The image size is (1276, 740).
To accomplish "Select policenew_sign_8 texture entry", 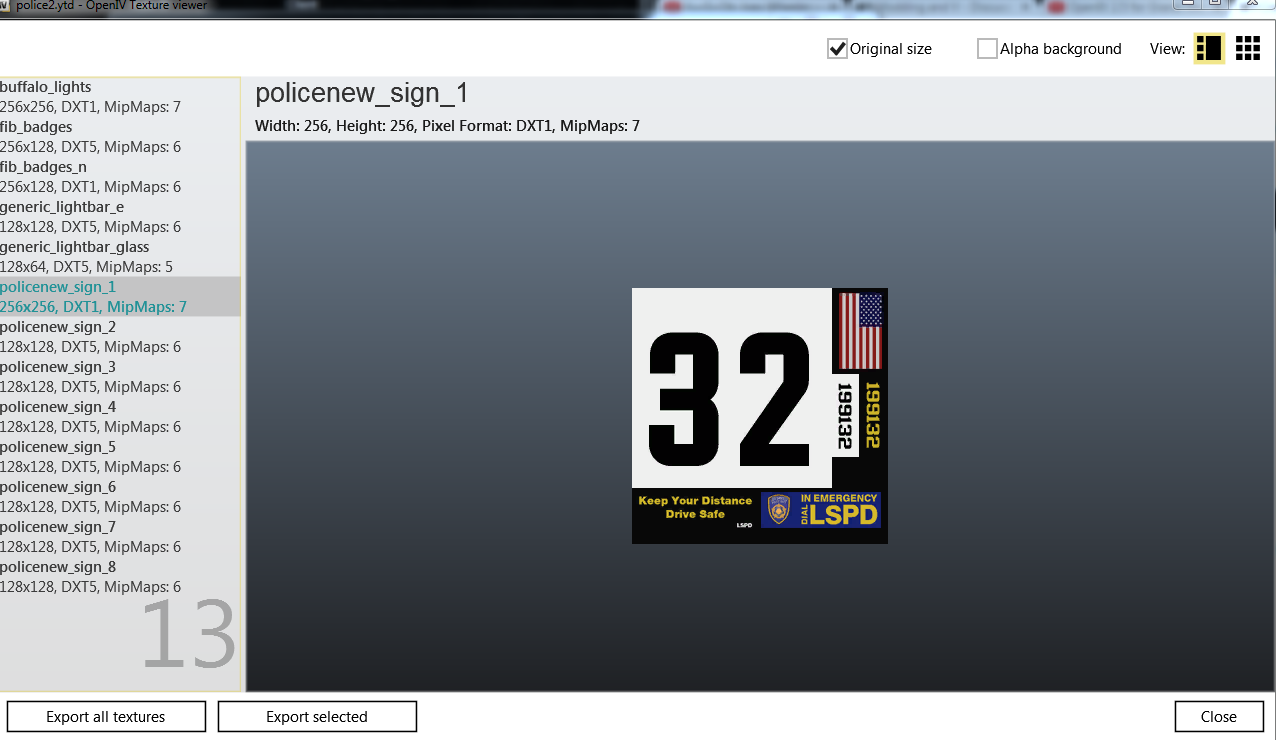I will coord(120,577).
